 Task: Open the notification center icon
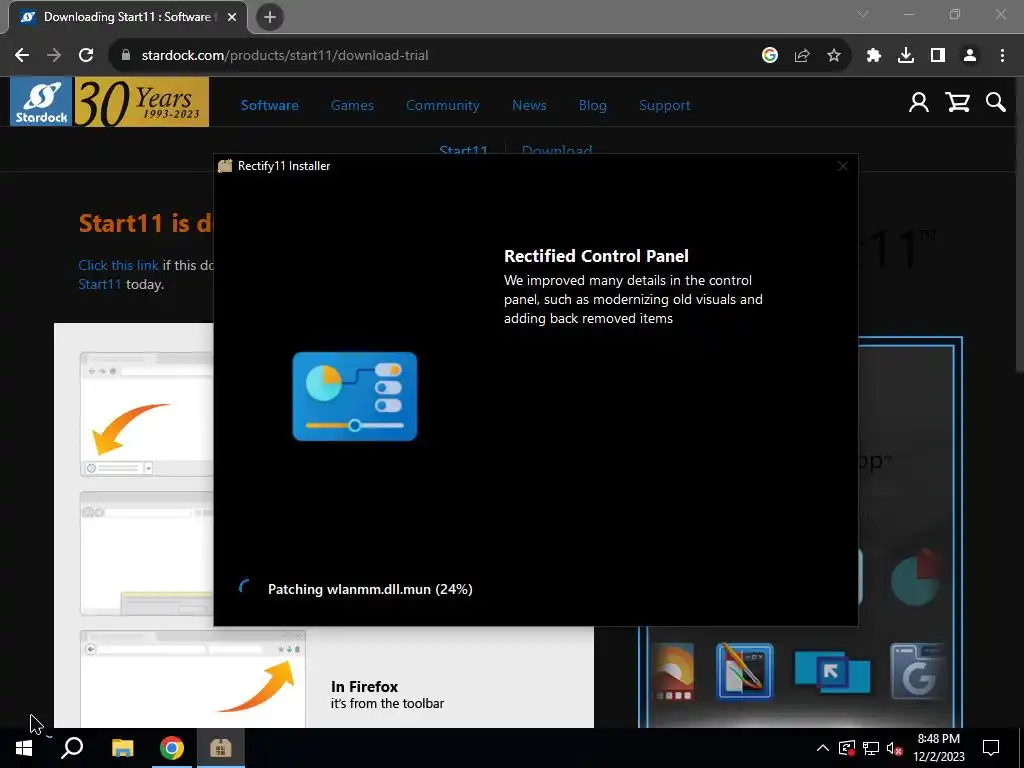[991, 748]
